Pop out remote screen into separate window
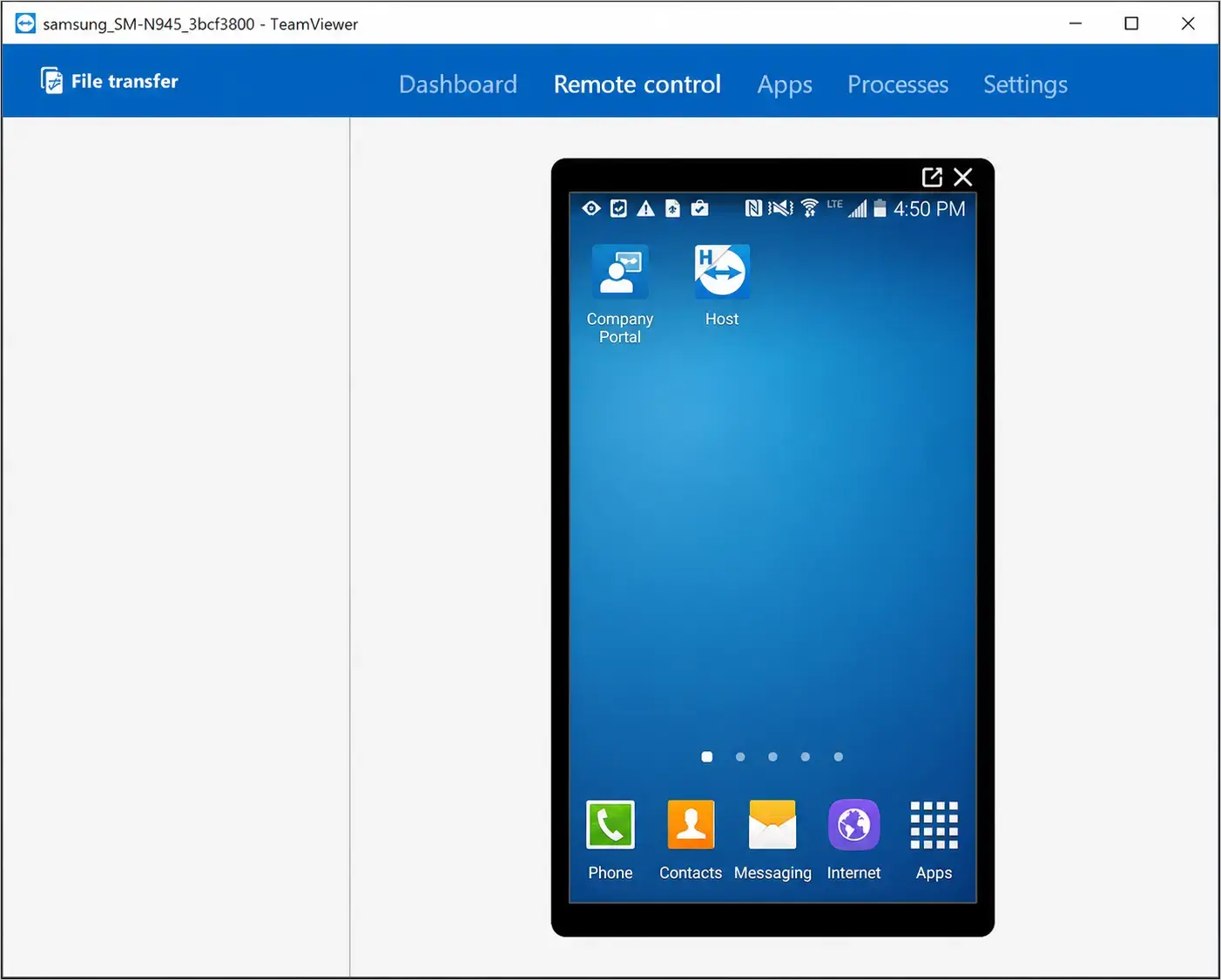The image size is (1221, 980). (x=932, y=177)
